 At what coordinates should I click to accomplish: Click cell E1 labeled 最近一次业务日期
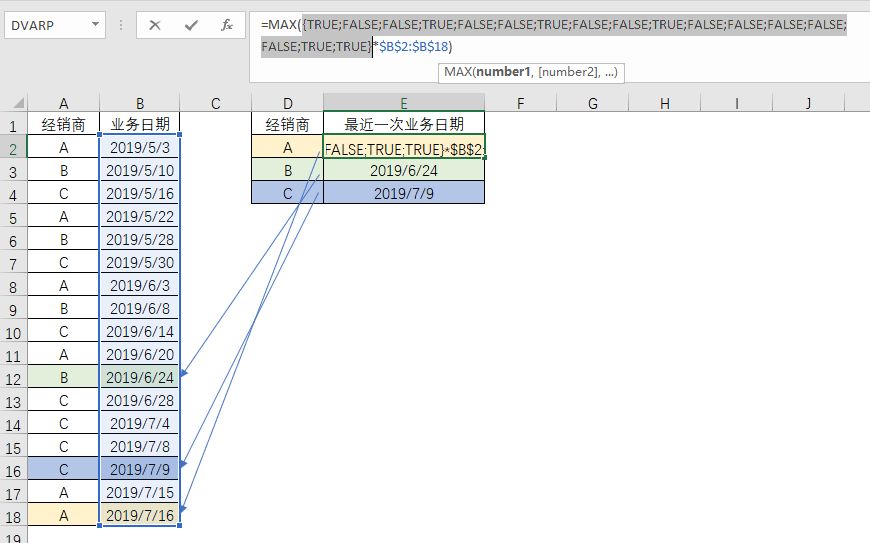point(404,124)
